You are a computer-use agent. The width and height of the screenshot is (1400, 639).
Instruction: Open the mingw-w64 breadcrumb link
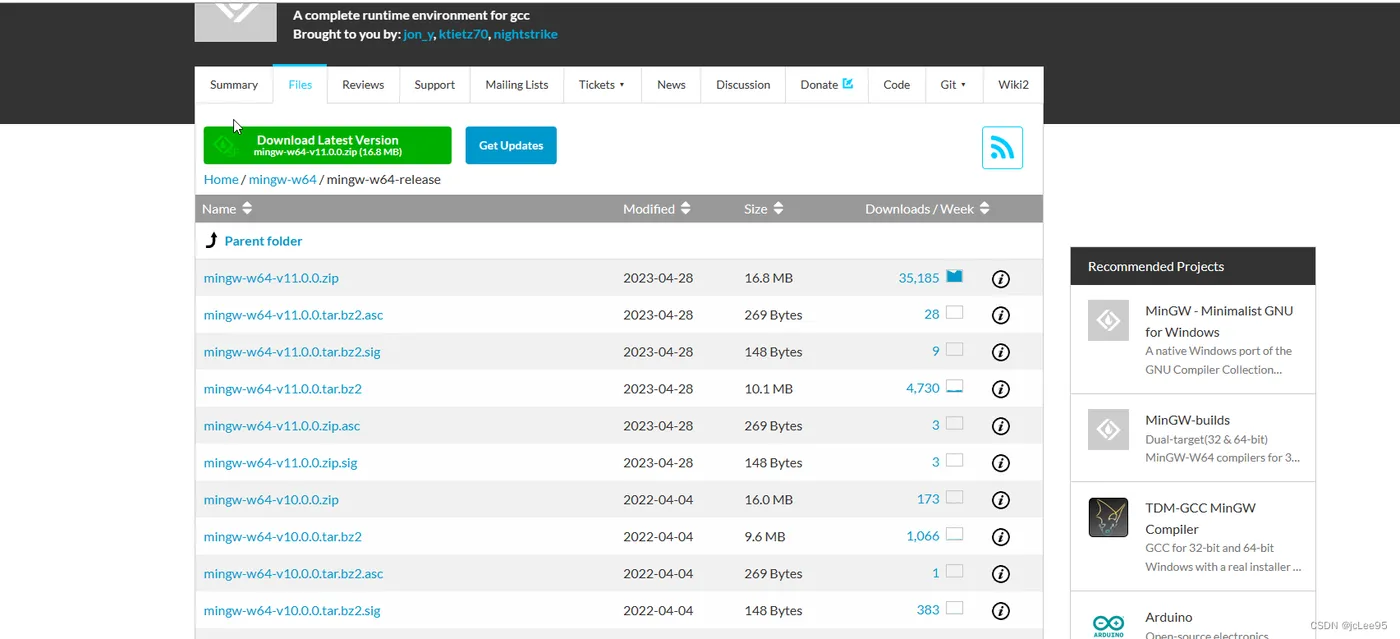click(x=282, y=180)
